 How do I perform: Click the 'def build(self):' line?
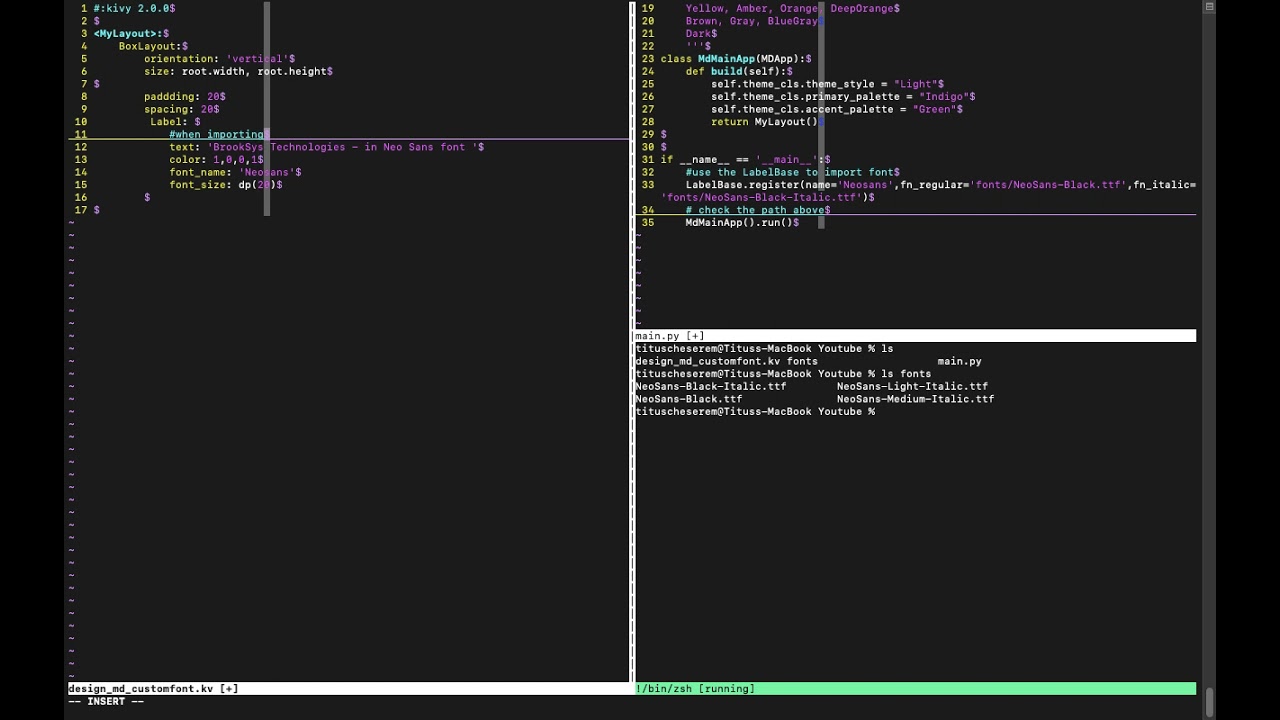[739, 71]
